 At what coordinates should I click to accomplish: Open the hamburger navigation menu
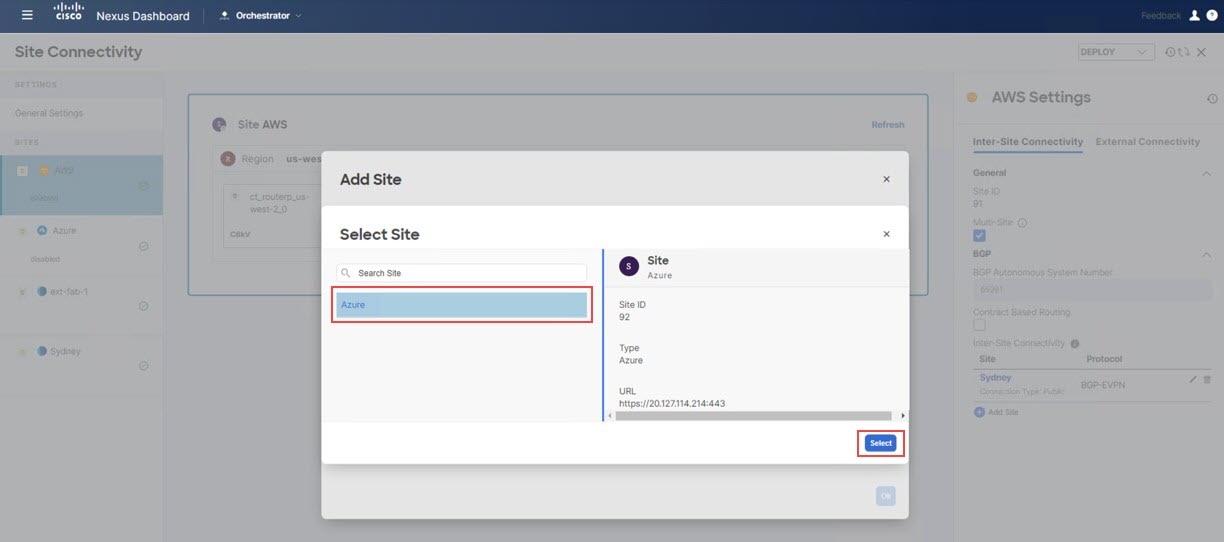(x=27, y=15)
